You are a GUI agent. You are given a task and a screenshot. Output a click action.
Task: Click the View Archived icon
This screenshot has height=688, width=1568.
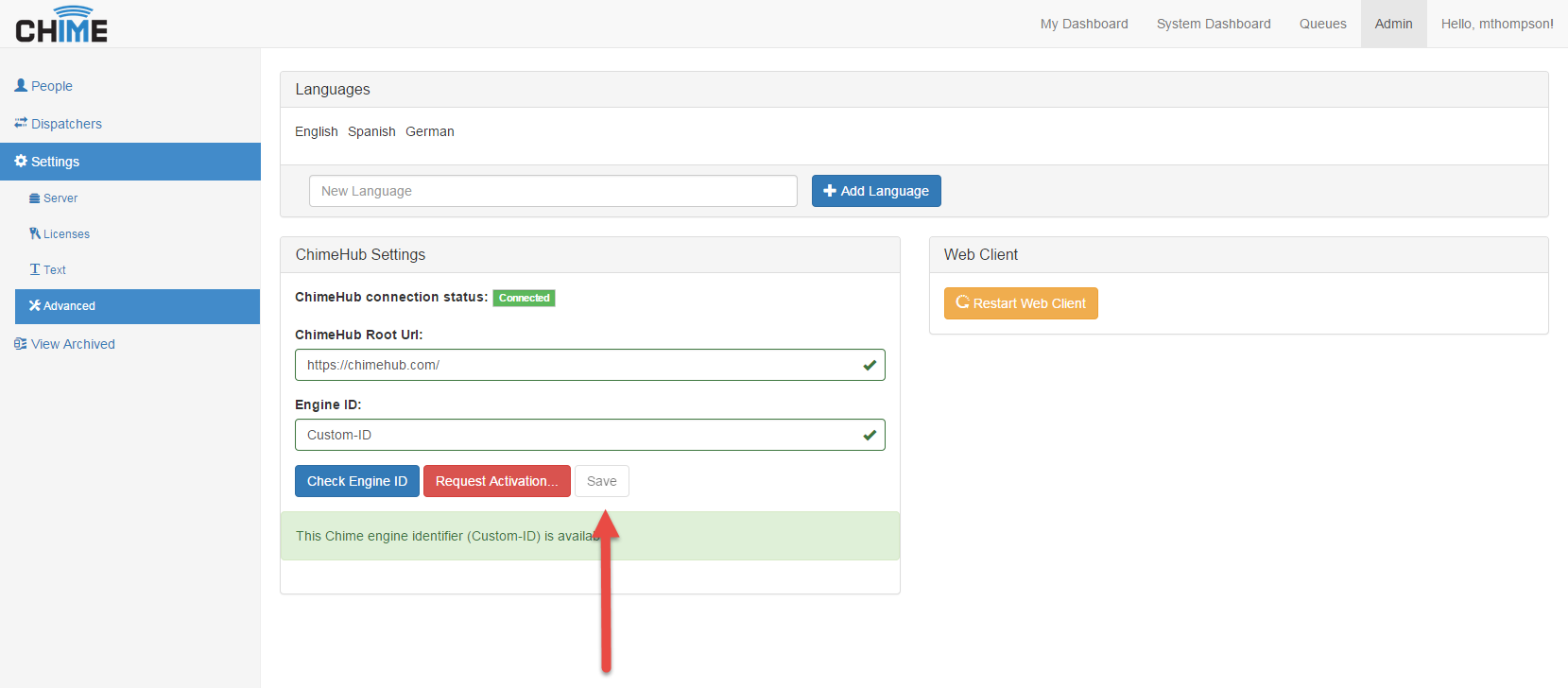[21, 344]
